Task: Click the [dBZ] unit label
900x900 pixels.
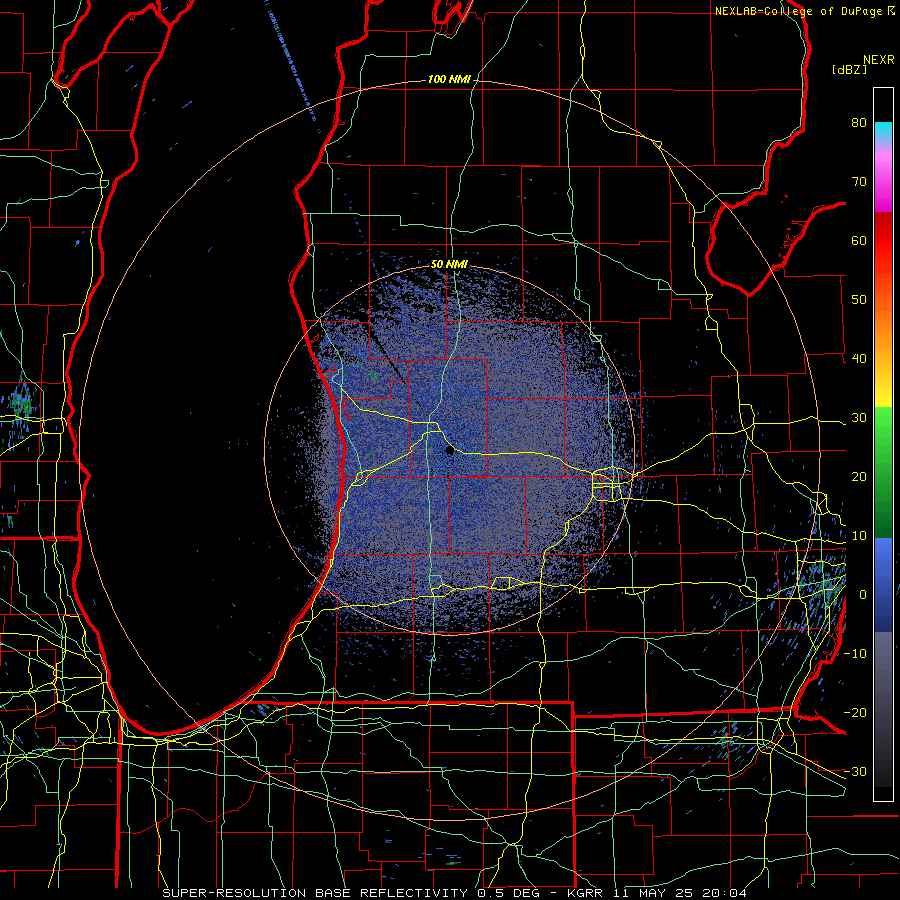Action: coord(849,69)
